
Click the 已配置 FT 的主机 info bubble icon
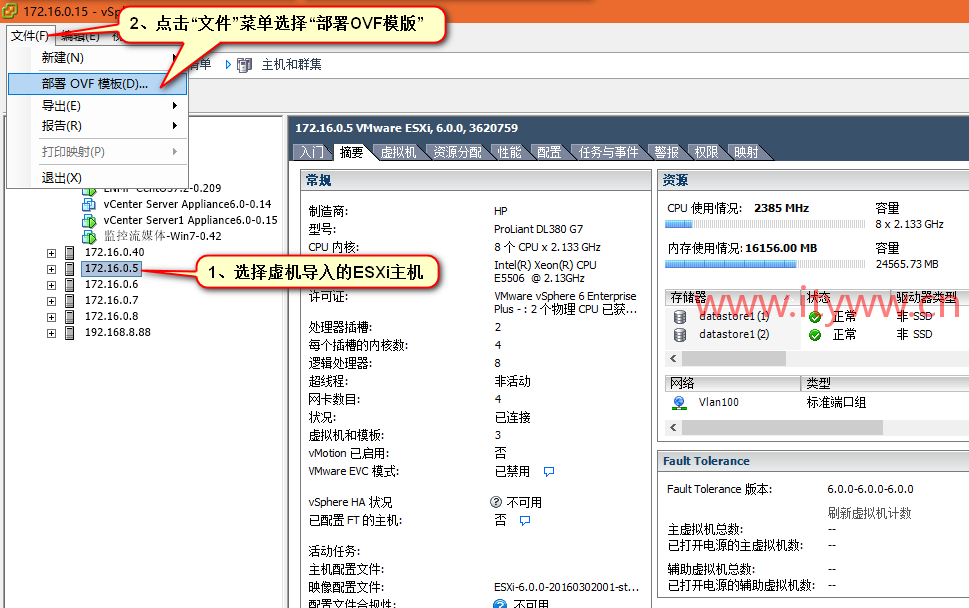[x=525, y=520]
